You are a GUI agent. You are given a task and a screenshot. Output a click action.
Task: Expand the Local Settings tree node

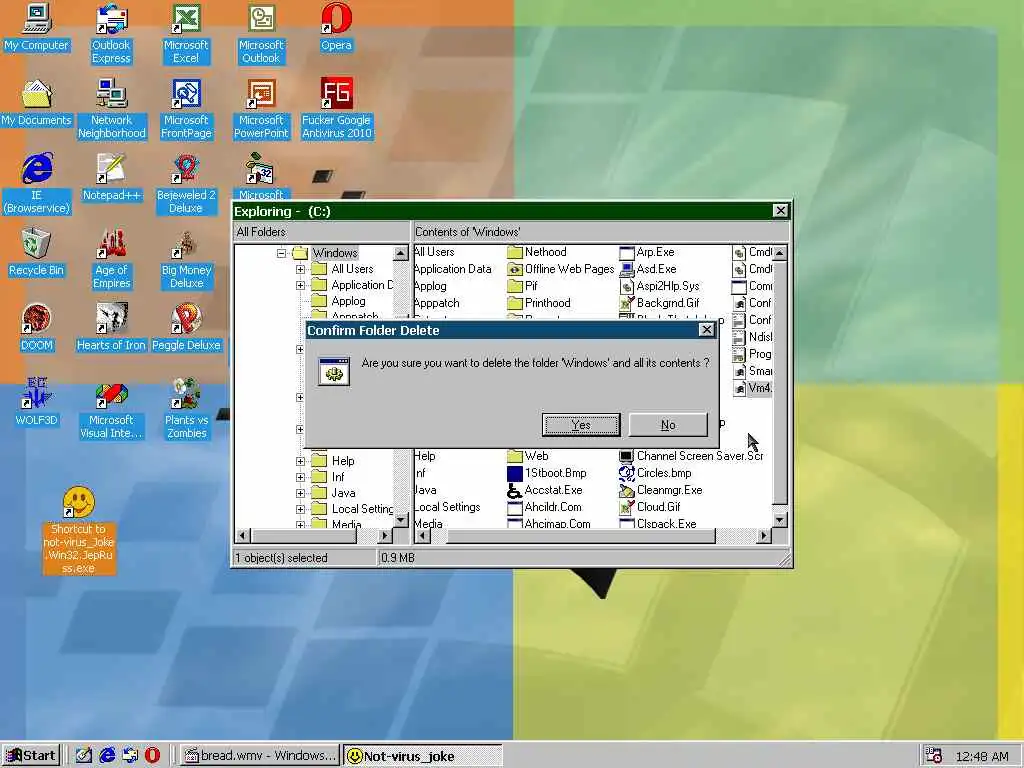click(300, 509)
